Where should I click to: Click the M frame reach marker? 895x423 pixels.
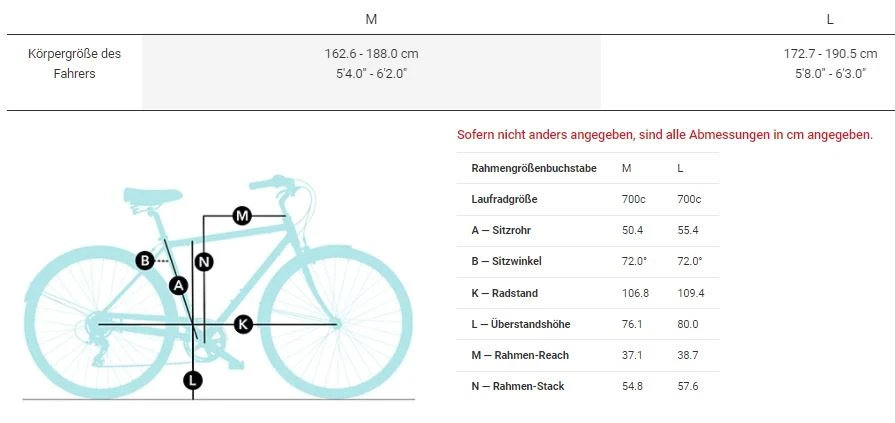241,215
